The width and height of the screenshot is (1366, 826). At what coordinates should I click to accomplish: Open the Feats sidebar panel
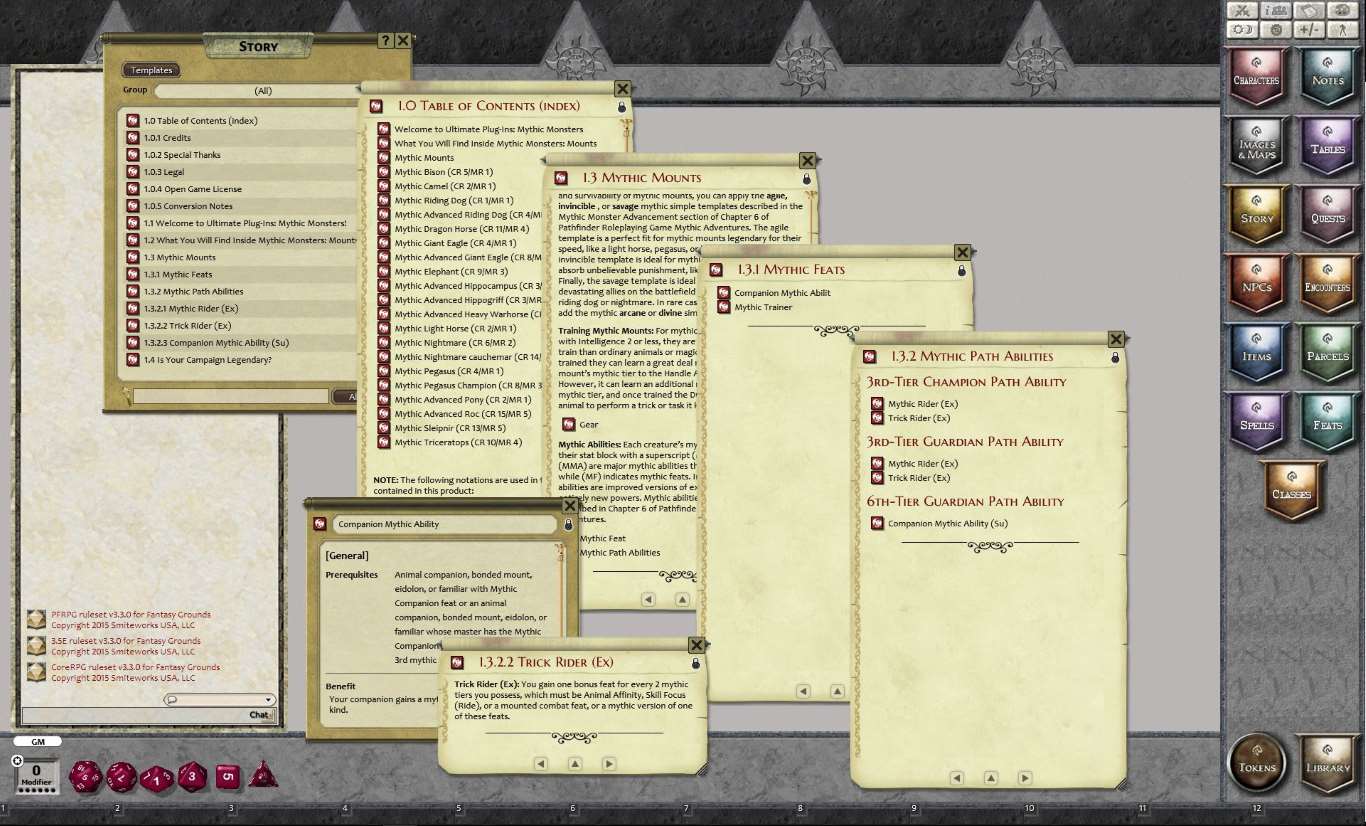pyautogui.click(x=1327, y=424)
